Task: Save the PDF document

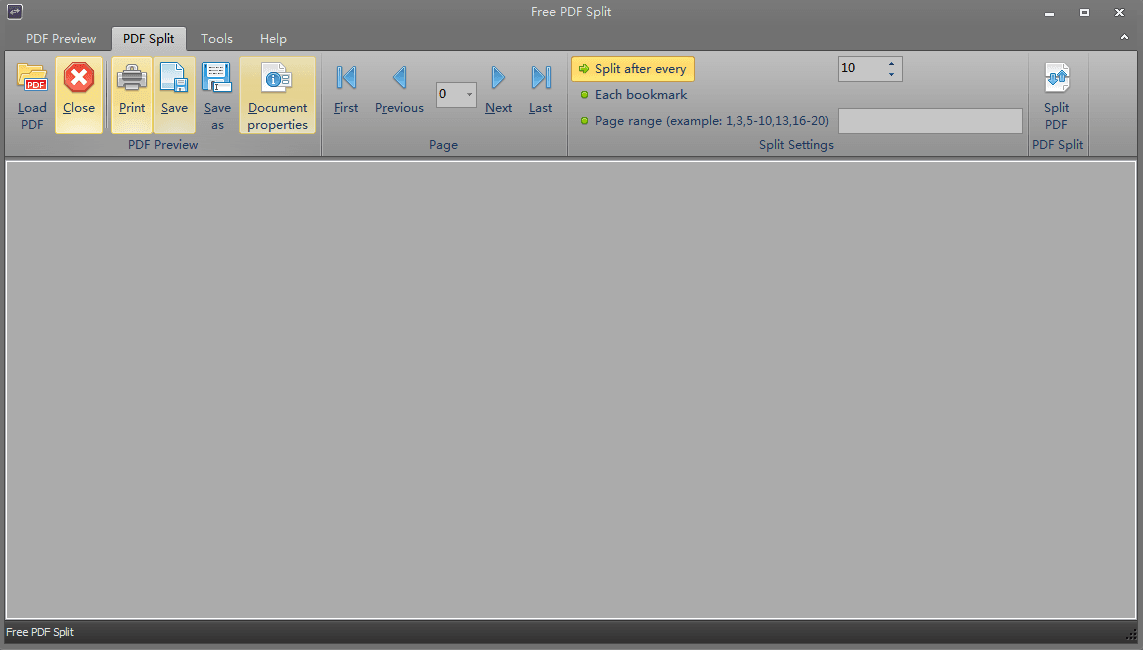Action: [x=174, y=95]
